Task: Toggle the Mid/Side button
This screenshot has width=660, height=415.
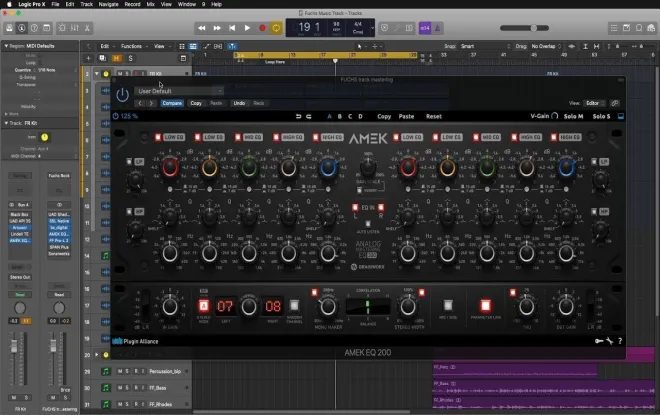Action: coord(448,305)
